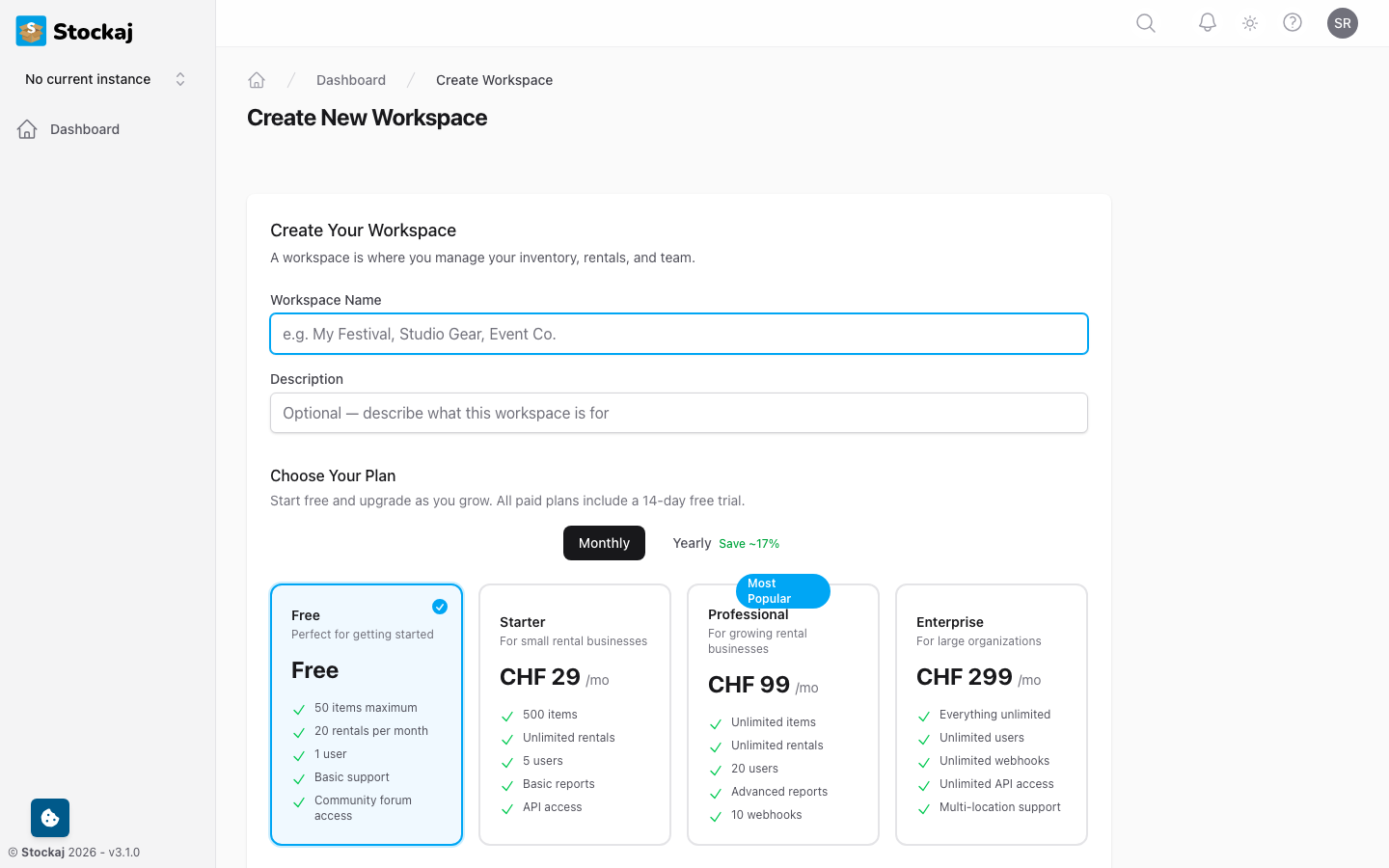1389x868 pixels.
Task: Open the cookie settings icon
Action: coord(49,818)
